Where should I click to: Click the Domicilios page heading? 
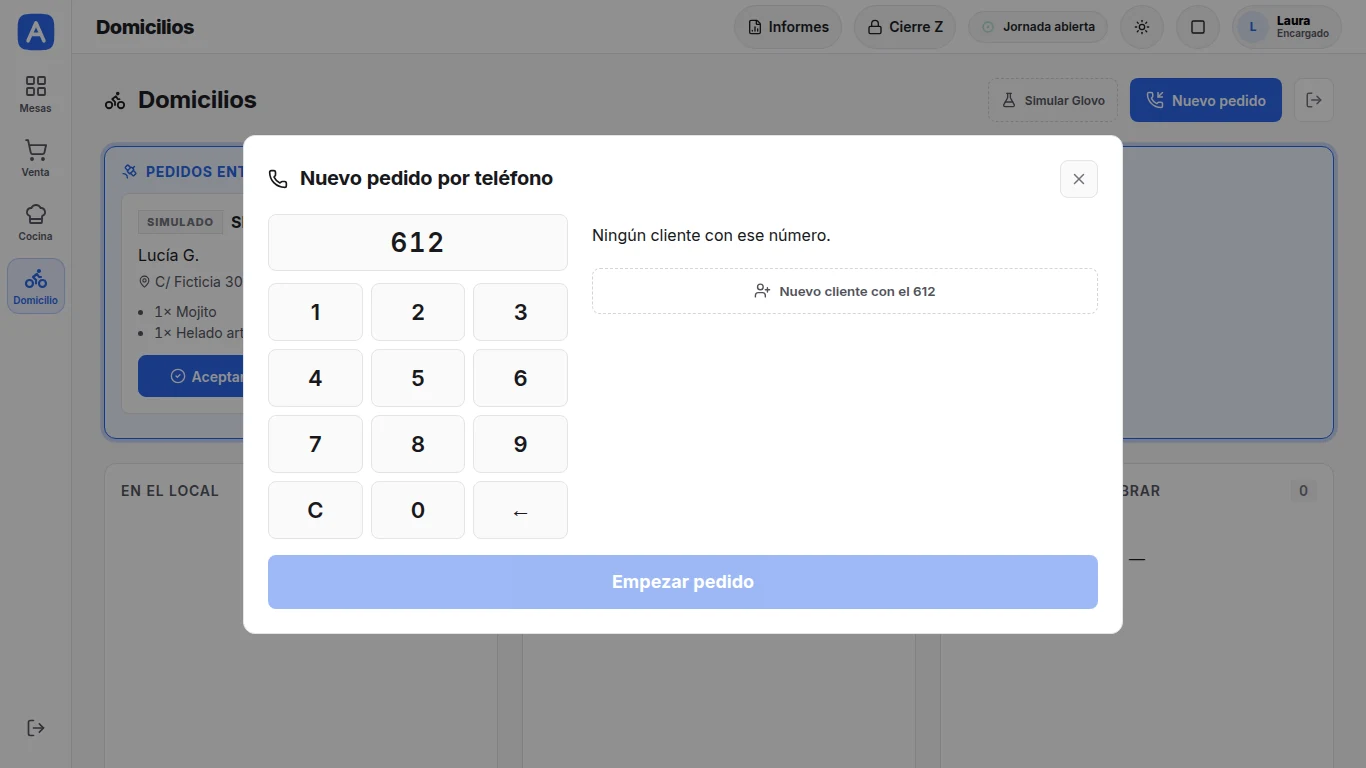(197, 100)
